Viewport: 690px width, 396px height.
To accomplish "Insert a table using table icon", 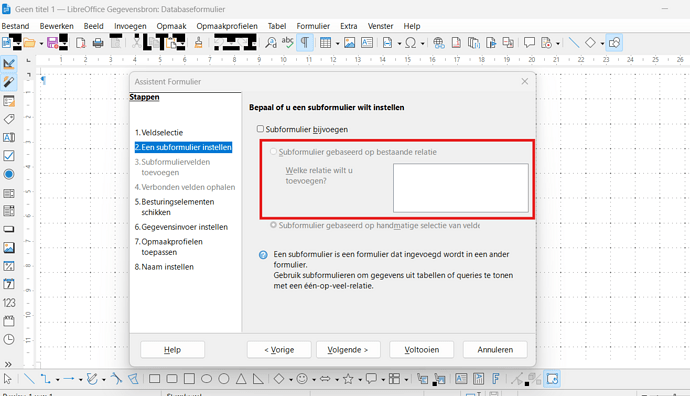I will pos(325,43).
